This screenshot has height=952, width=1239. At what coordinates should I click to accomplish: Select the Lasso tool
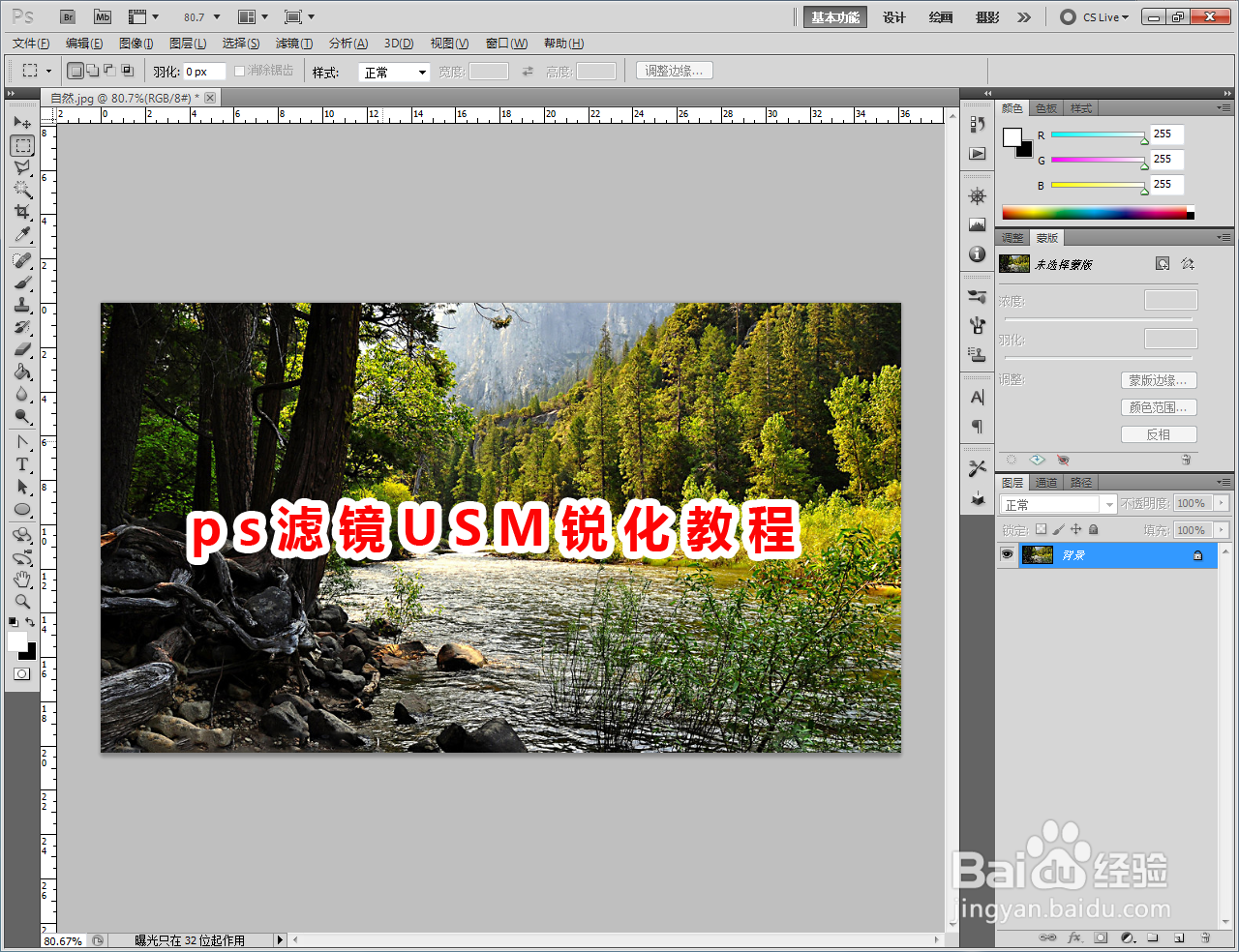[x=23, y=166]
